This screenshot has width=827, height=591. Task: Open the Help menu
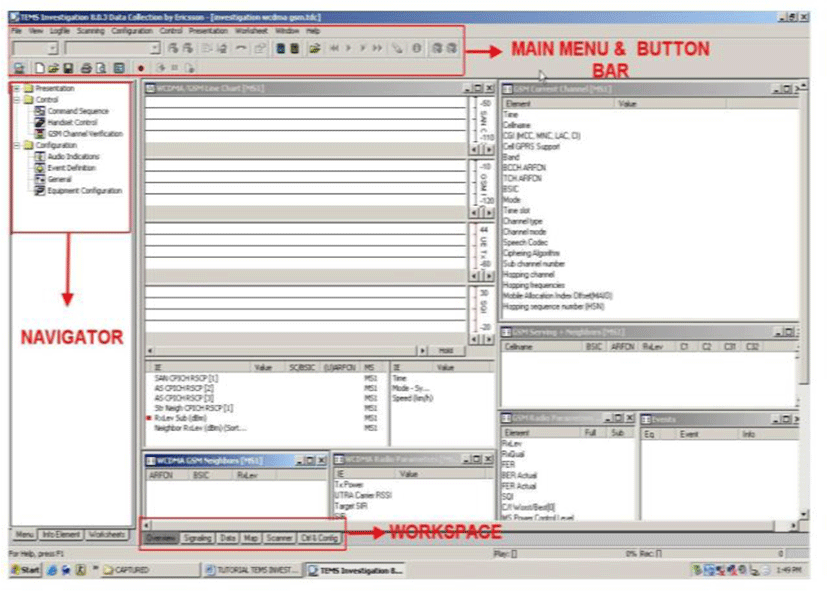pyautogui.click(x=313, y=31)
